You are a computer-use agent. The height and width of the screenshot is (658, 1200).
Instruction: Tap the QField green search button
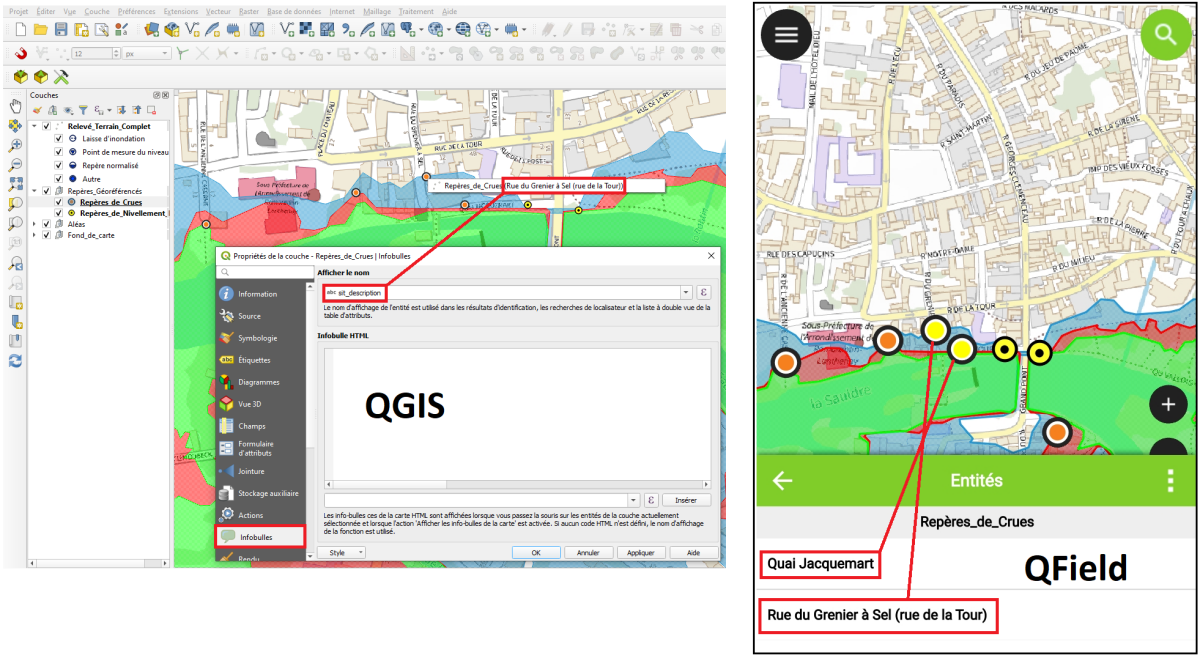[1165, 34]
